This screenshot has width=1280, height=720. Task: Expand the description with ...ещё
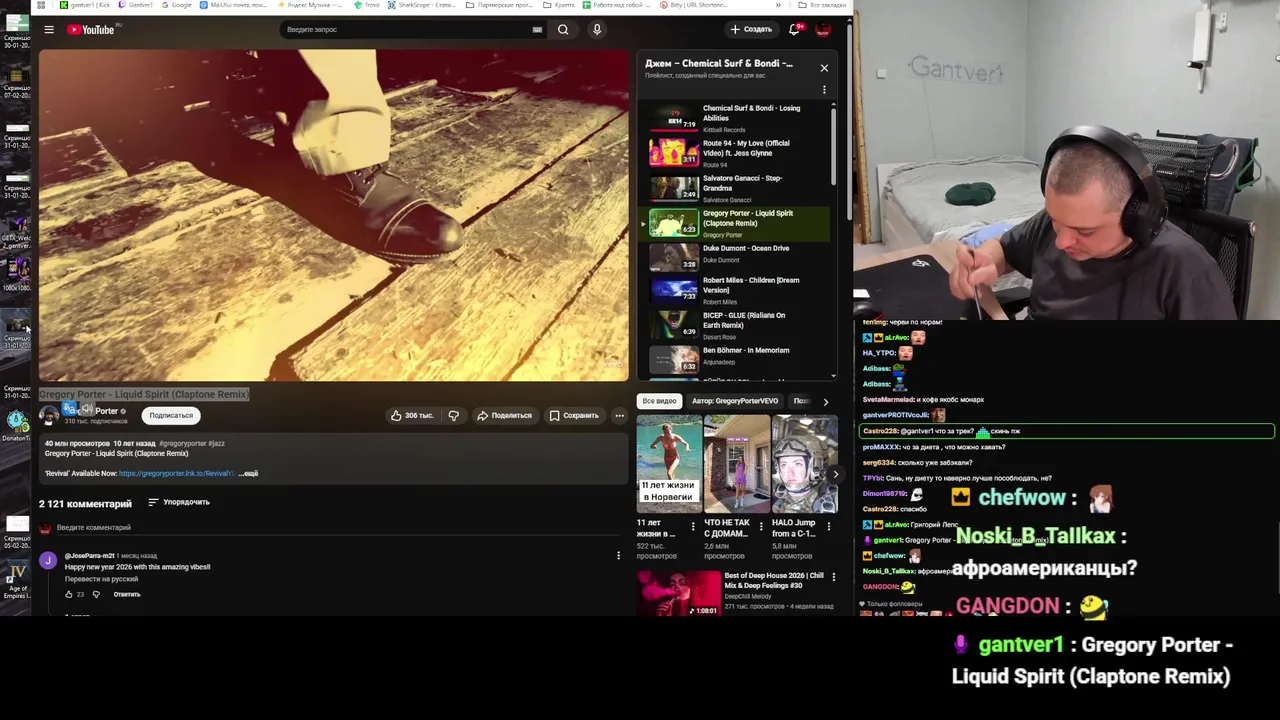point(248,473)
